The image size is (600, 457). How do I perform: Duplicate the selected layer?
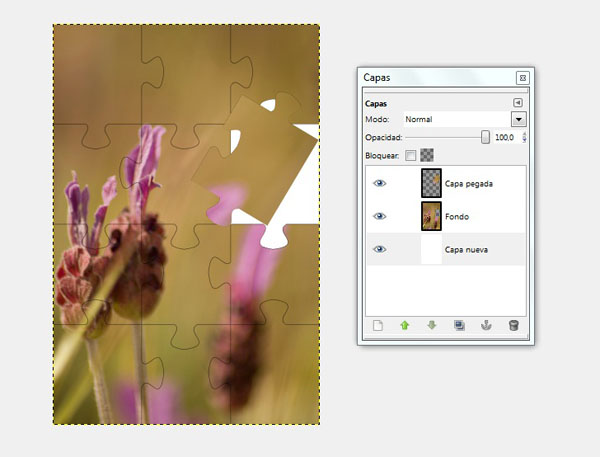tap(459, 326)
